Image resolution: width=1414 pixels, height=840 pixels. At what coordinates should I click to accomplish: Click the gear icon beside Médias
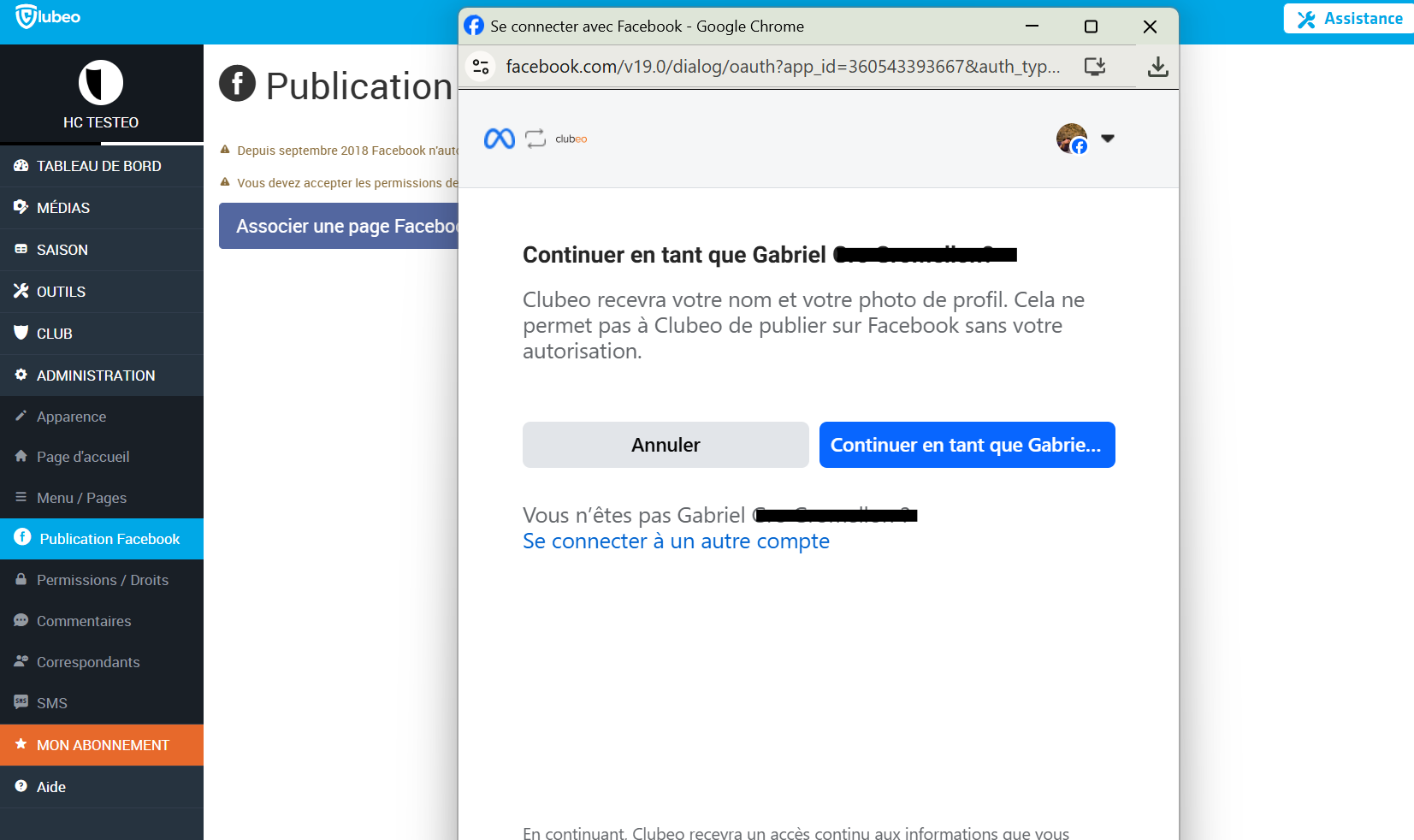[x=21, y=207]
